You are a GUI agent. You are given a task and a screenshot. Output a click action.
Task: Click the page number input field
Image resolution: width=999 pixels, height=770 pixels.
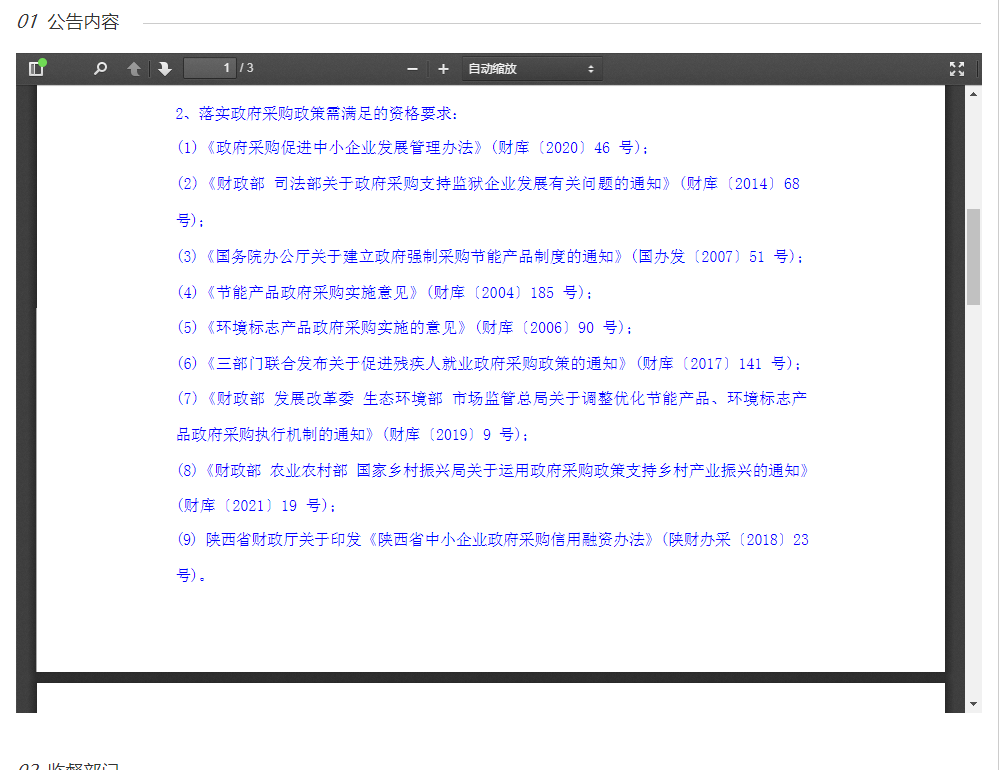pos(209,68)
